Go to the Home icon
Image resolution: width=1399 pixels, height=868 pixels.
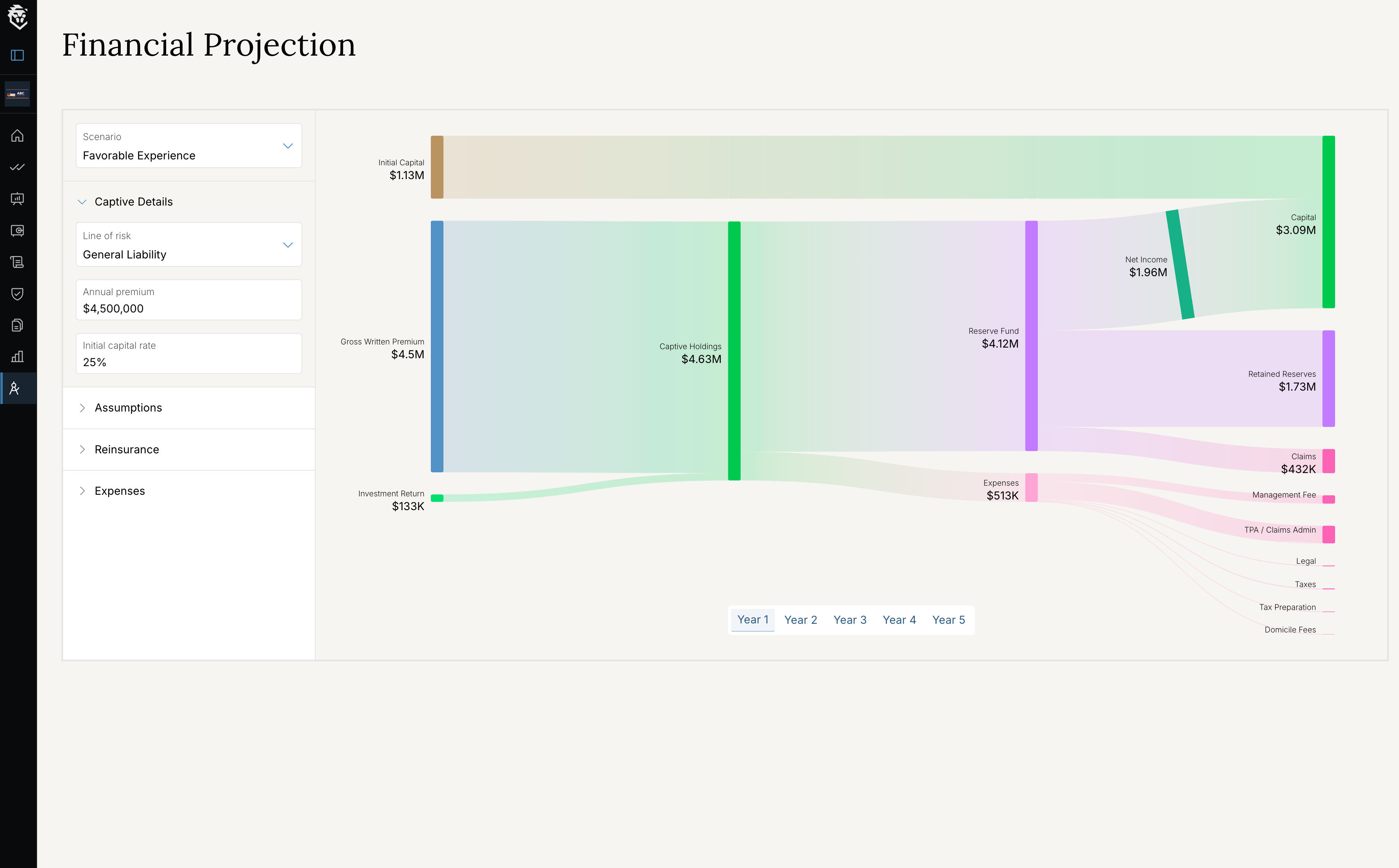point(18,135)
